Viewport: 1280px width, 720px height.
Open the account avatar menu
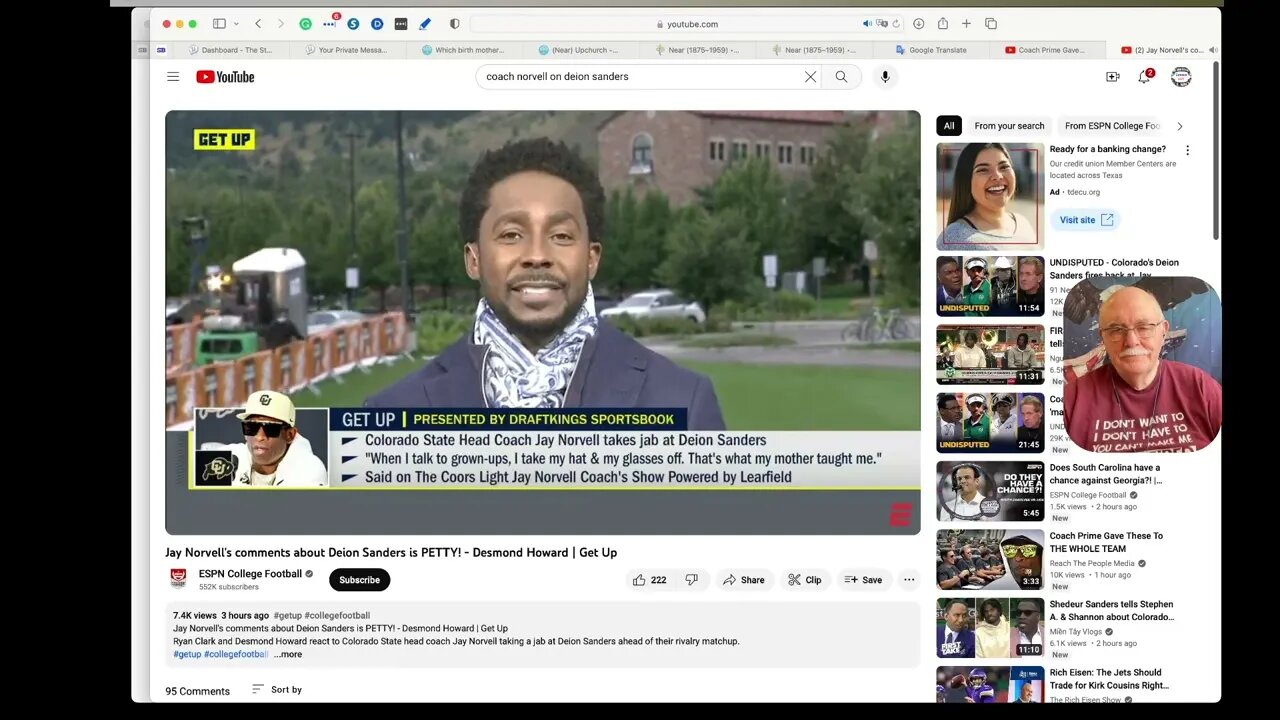[x=1181, y=77]
